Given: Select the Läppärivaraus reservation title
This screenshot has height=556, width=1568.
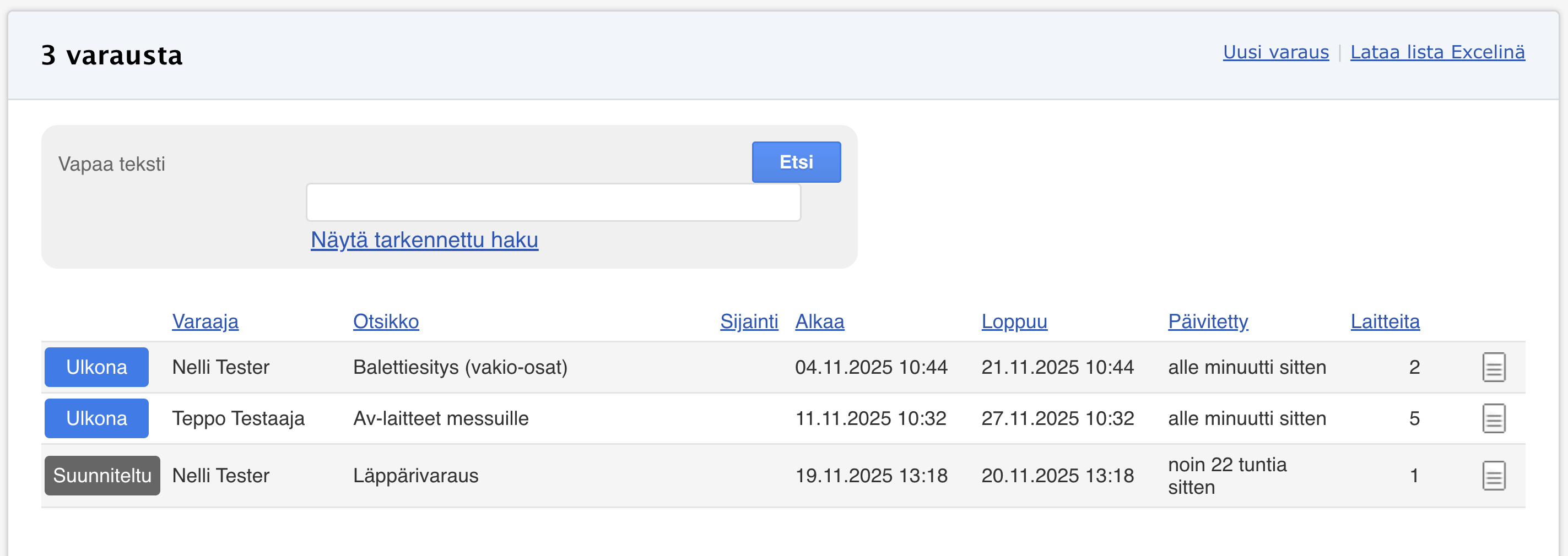Looking at the screenshot, I should [x=416, y=476].
